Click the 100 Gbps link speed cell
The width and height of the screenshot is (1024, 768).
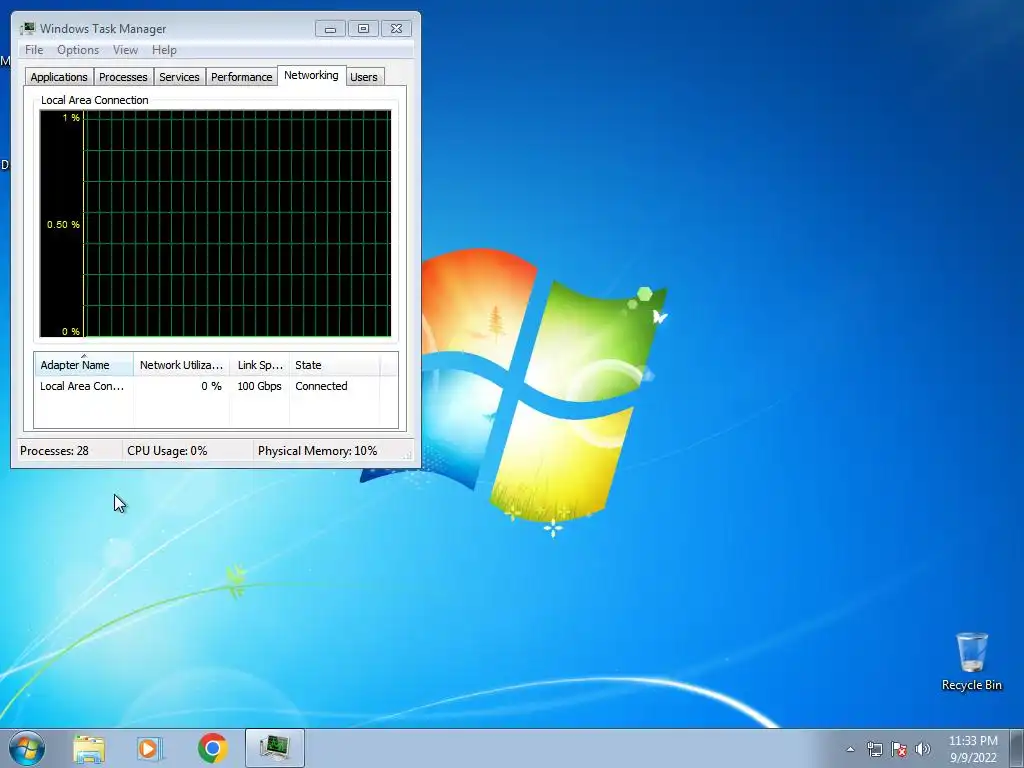tap(259, 386)
